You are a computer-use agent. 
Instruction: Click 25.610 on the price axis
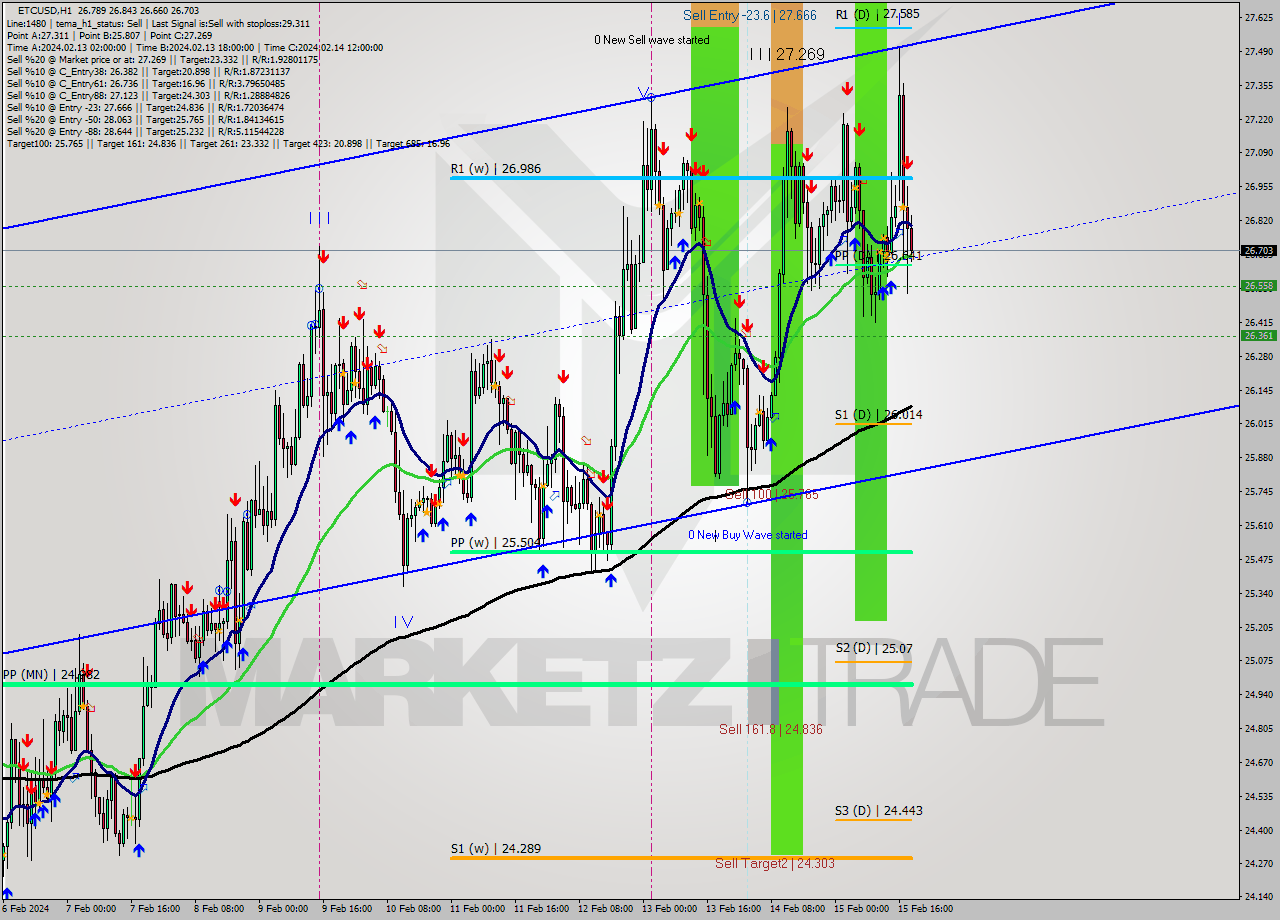[x=1259, y=525]
